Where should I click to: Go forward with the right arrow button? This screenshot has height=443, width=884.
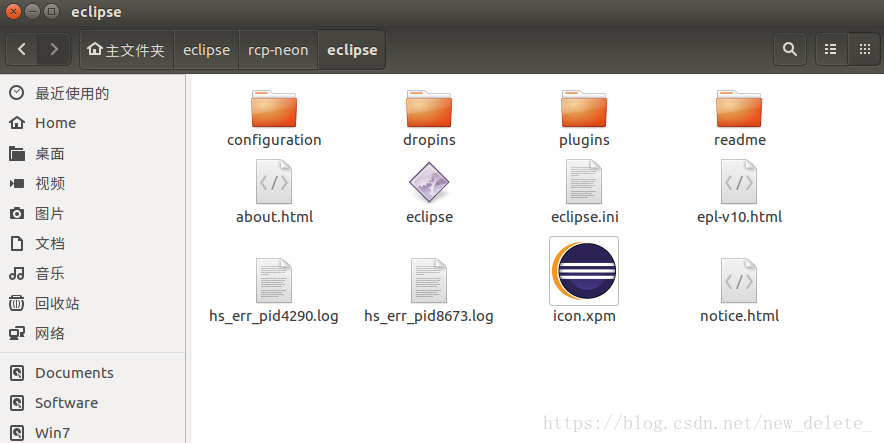point(54,50)
